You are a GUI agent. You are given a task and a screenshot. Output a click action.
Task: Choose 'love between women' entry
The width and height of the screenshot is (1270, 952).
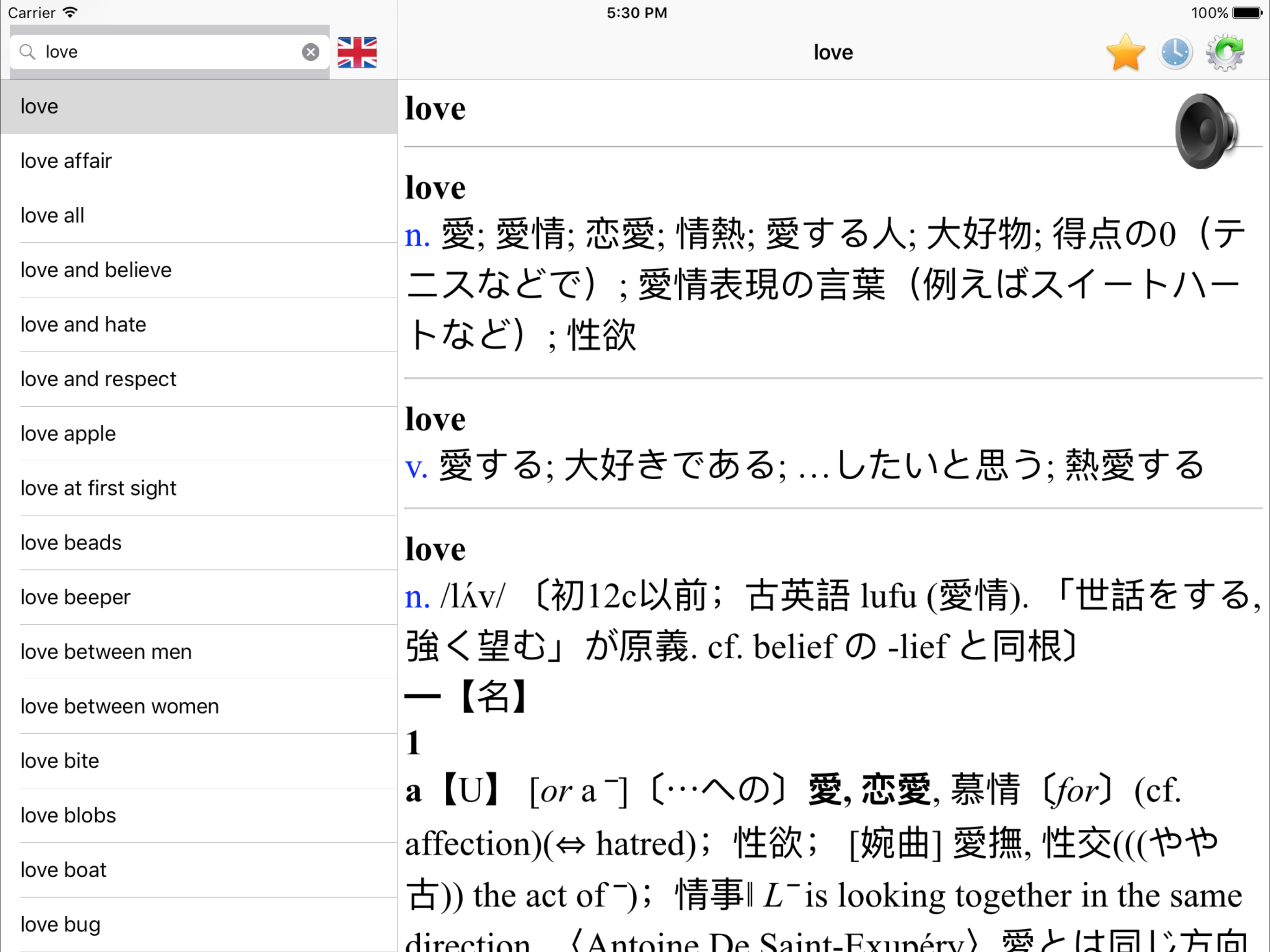[119, 707]
